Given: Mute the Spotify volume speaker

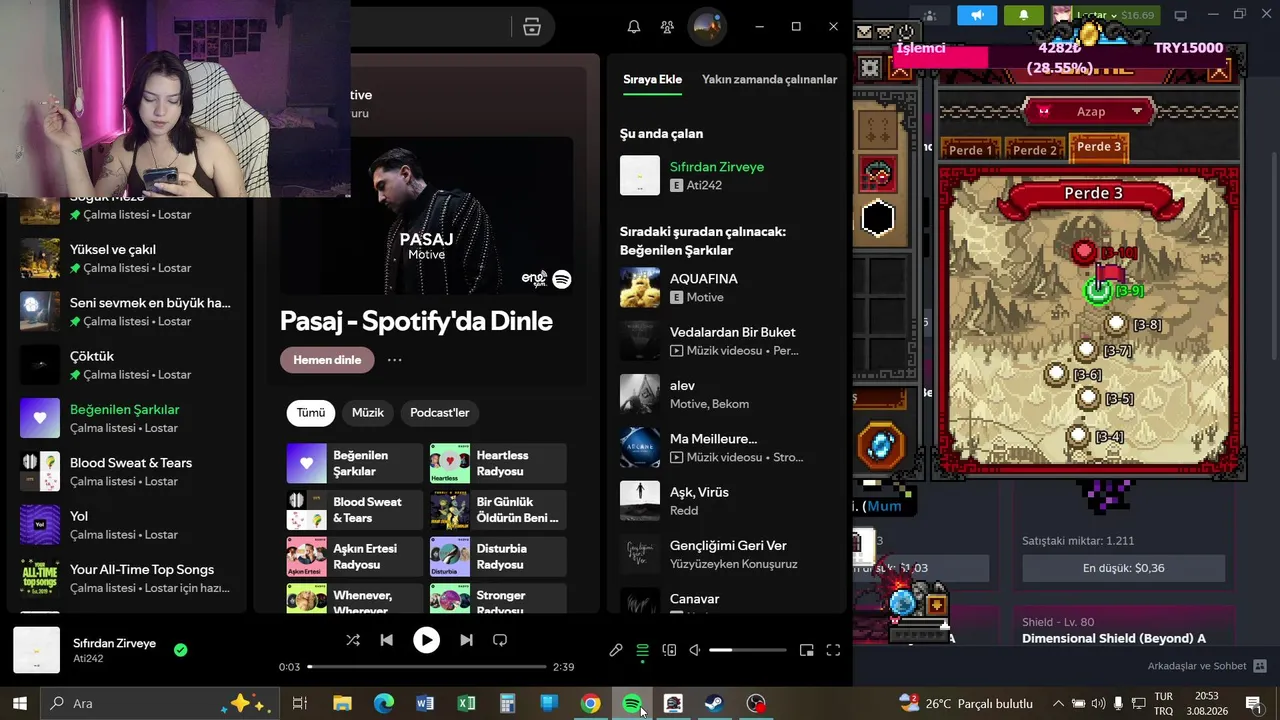Looking at the screenshot, I should (695, 650).
